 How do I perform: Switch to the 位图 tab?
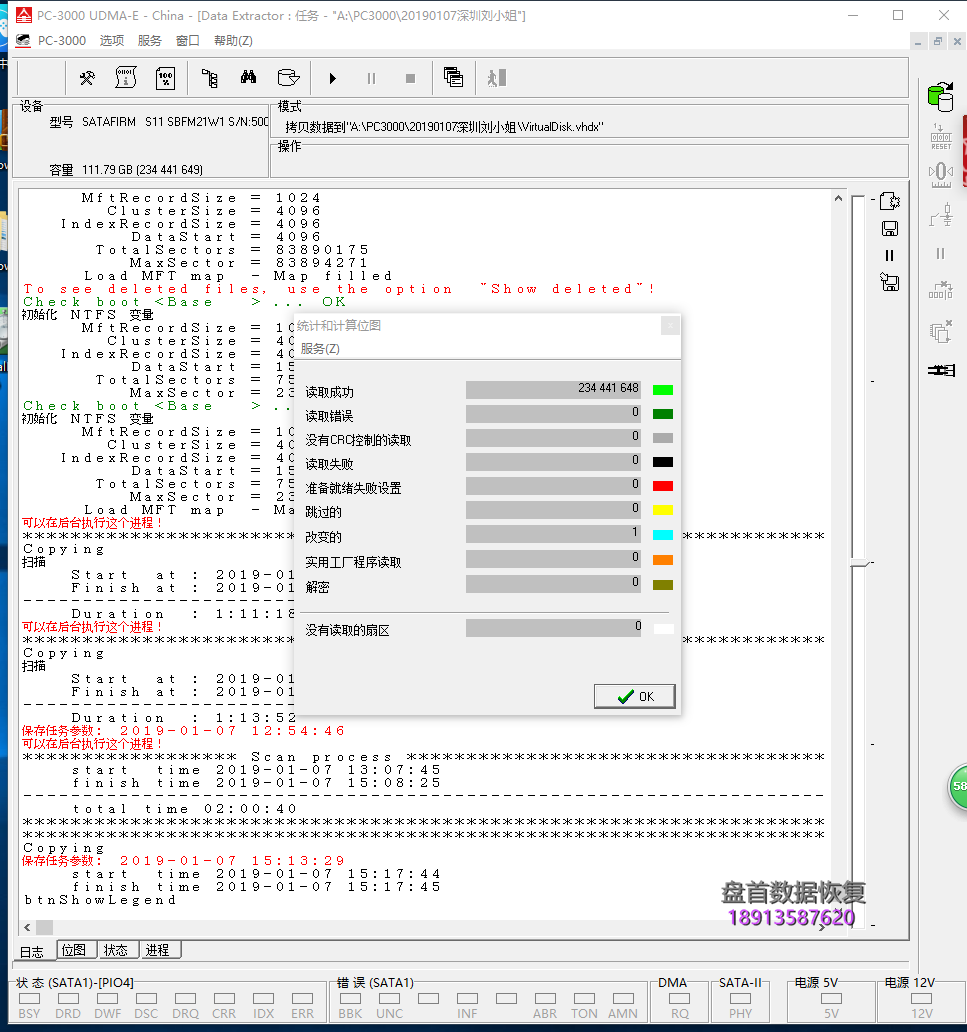[x=74, y=950]
